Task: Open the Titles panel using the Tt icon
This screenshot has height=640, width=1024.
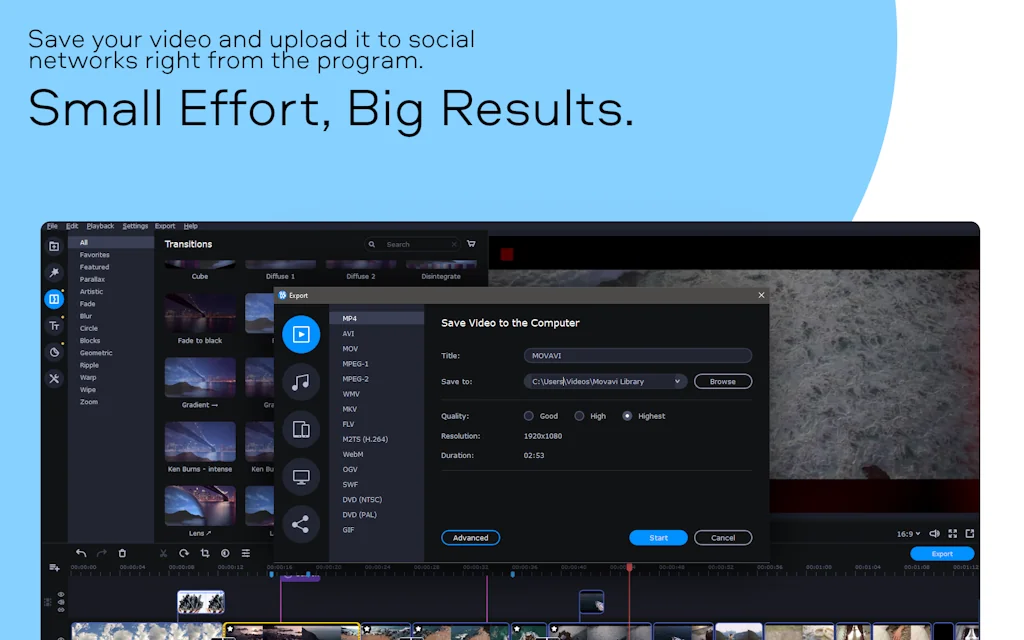Action: point(54,327)
